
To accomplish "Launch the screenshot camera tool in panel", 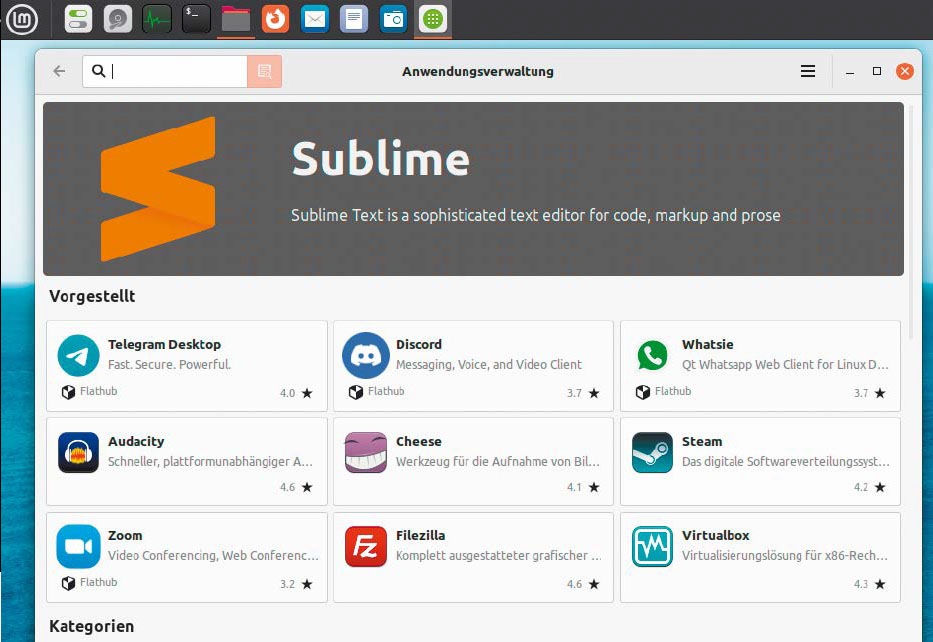I will [393, 19].
